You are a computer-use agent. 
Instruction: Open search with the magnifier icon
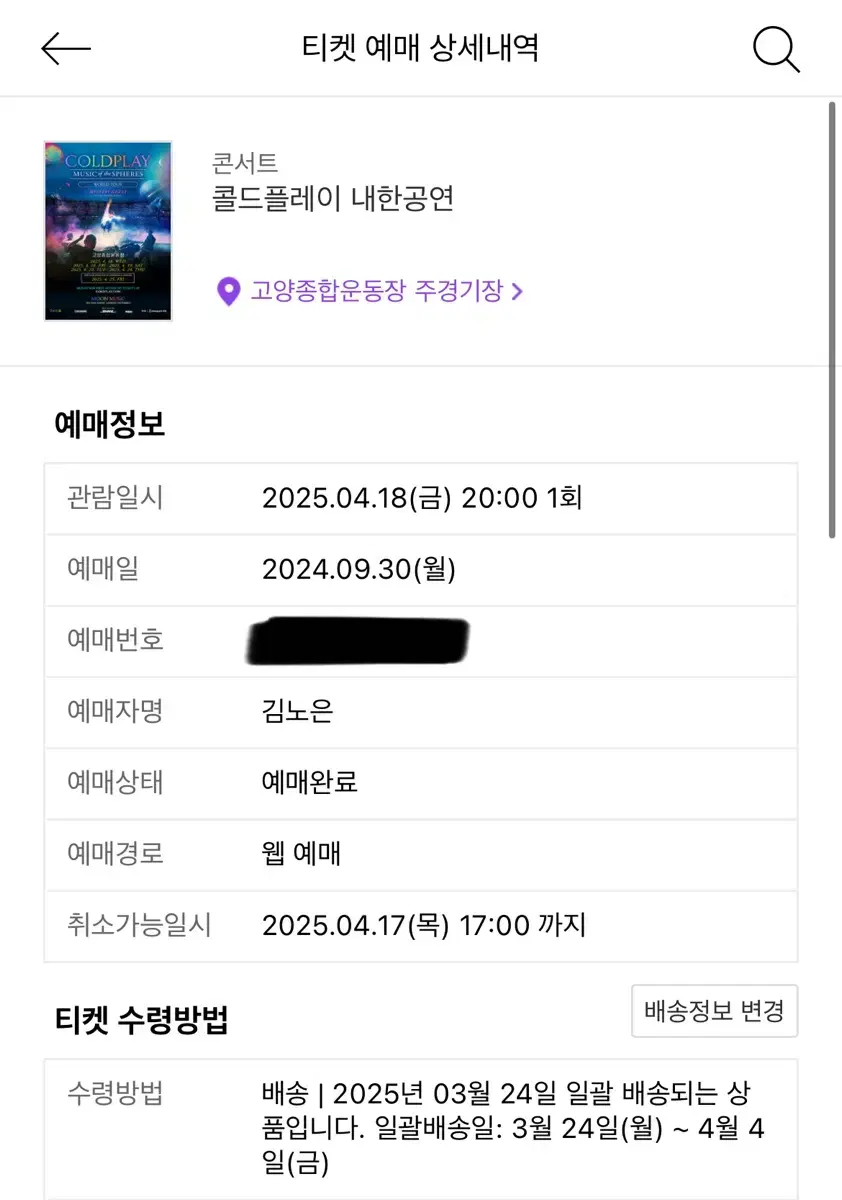click(776, 49)
